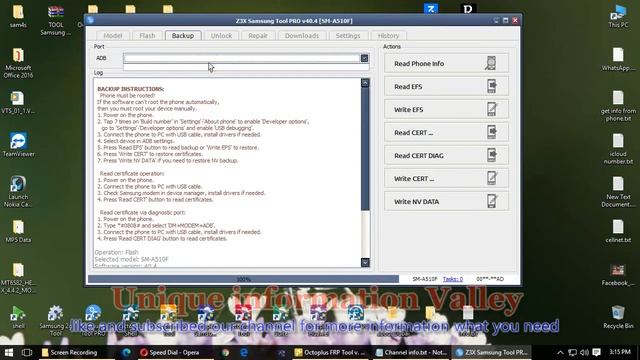This screenshot has height=360, width=640.
Task: Select the Backup tab
Action: pyautogui.click(x=182, y=36)
